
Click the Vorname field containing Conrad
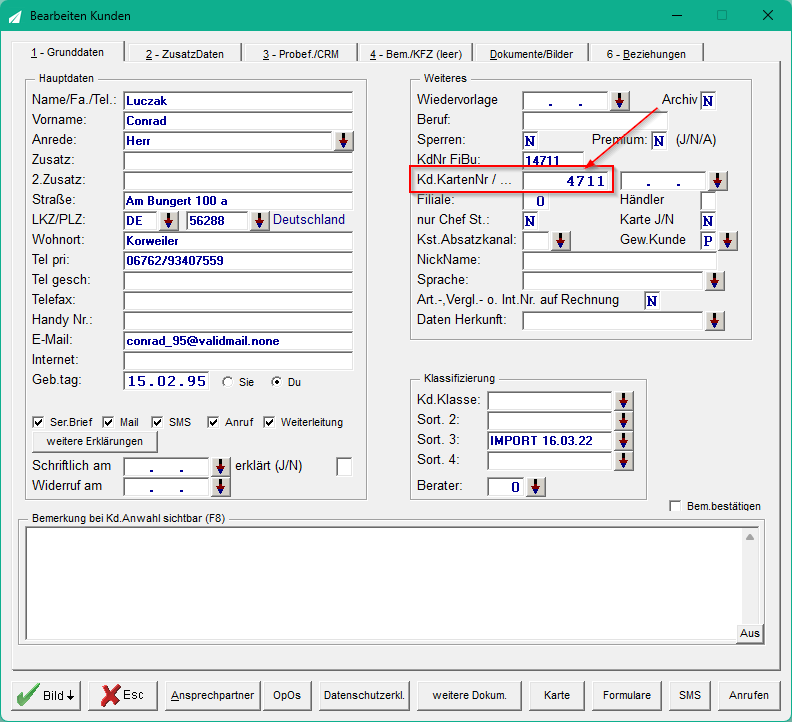click(238, 121)
